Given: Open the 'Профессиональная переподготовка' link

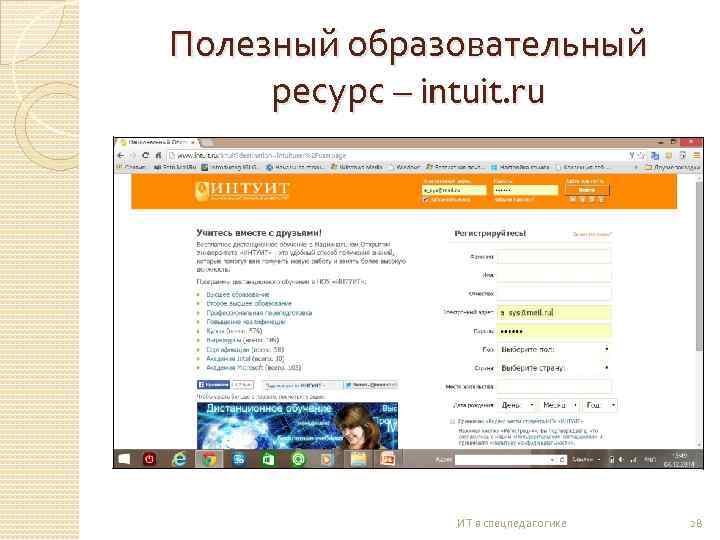Looking at the screenshot, I should 259,313.
